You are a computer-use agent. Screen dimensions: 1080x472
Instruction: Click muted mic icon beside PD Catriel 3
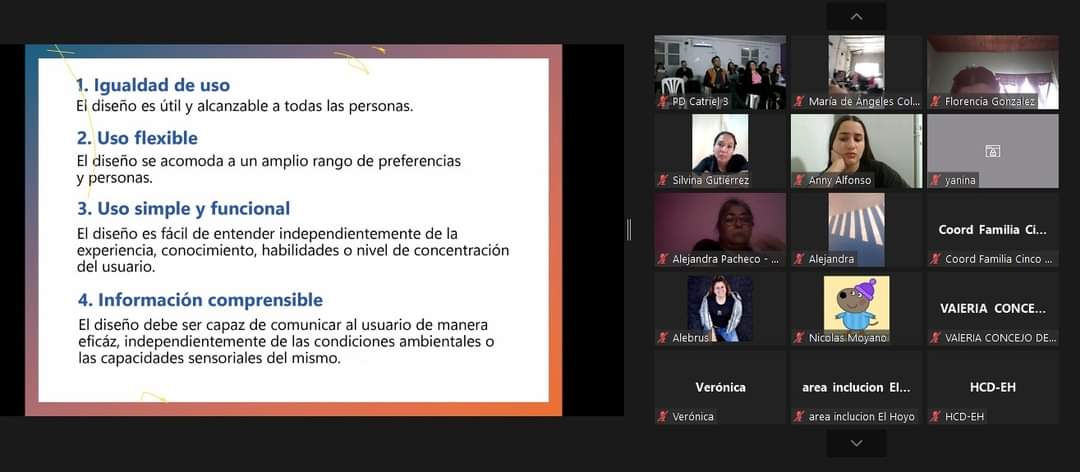(x=663, y=102)
